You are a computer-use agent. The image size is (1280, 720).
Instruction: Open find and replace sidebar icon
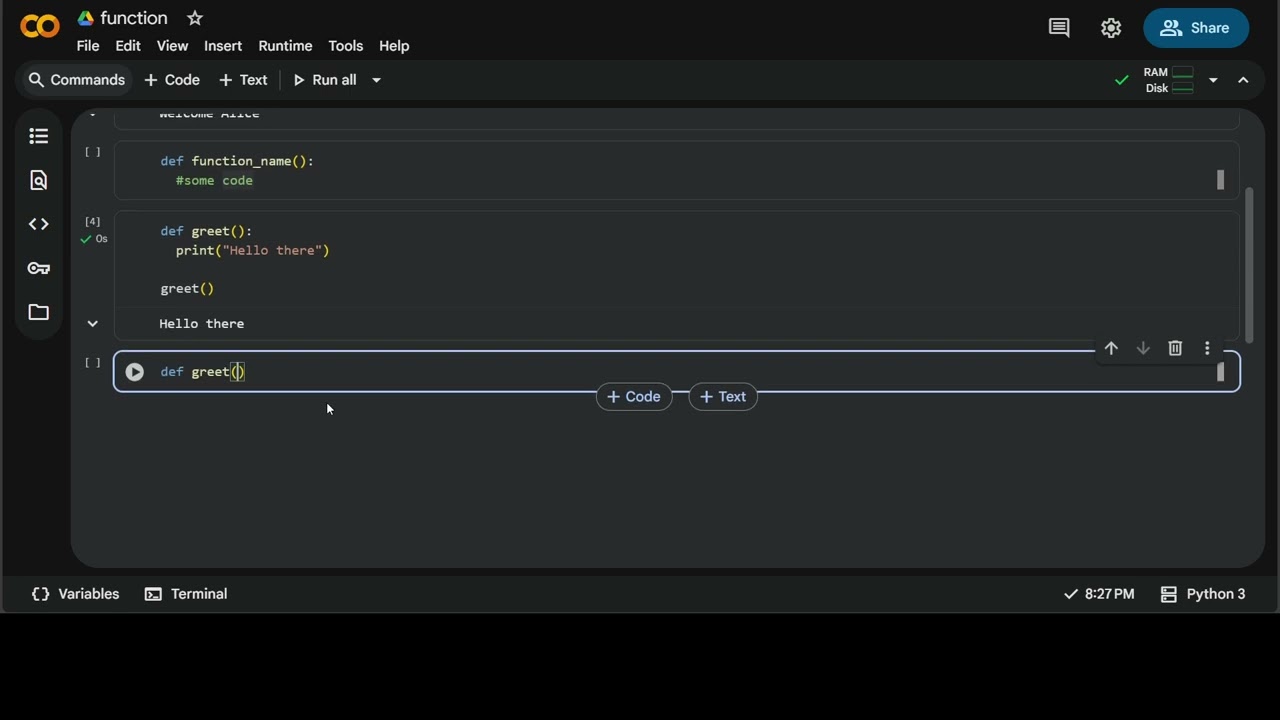click(39, 180)
